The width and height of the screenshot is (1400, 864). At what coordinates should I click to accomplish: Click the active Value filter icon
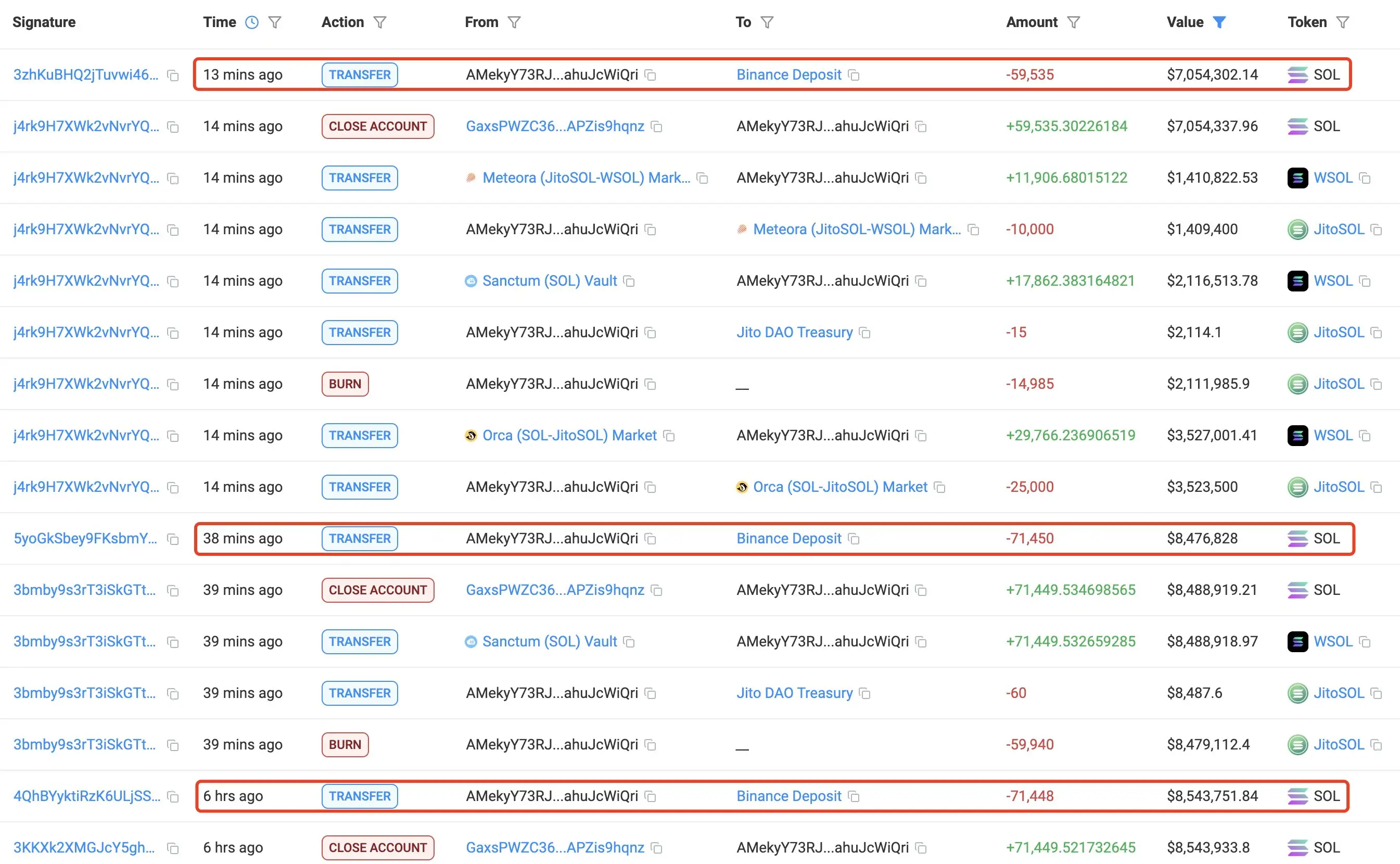point(1219,22)
